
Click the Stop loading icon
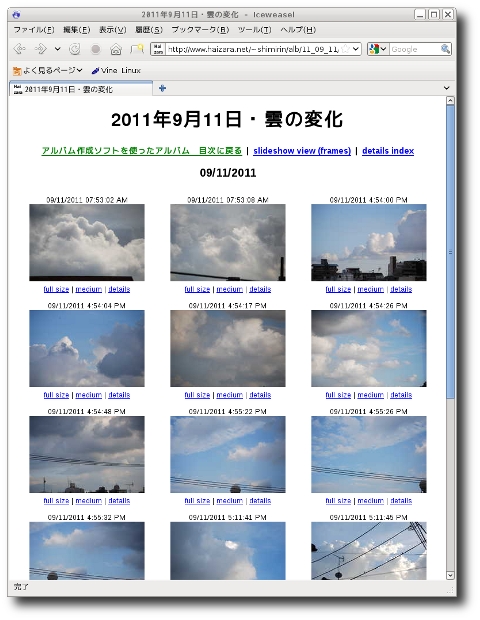click(95, 49)
